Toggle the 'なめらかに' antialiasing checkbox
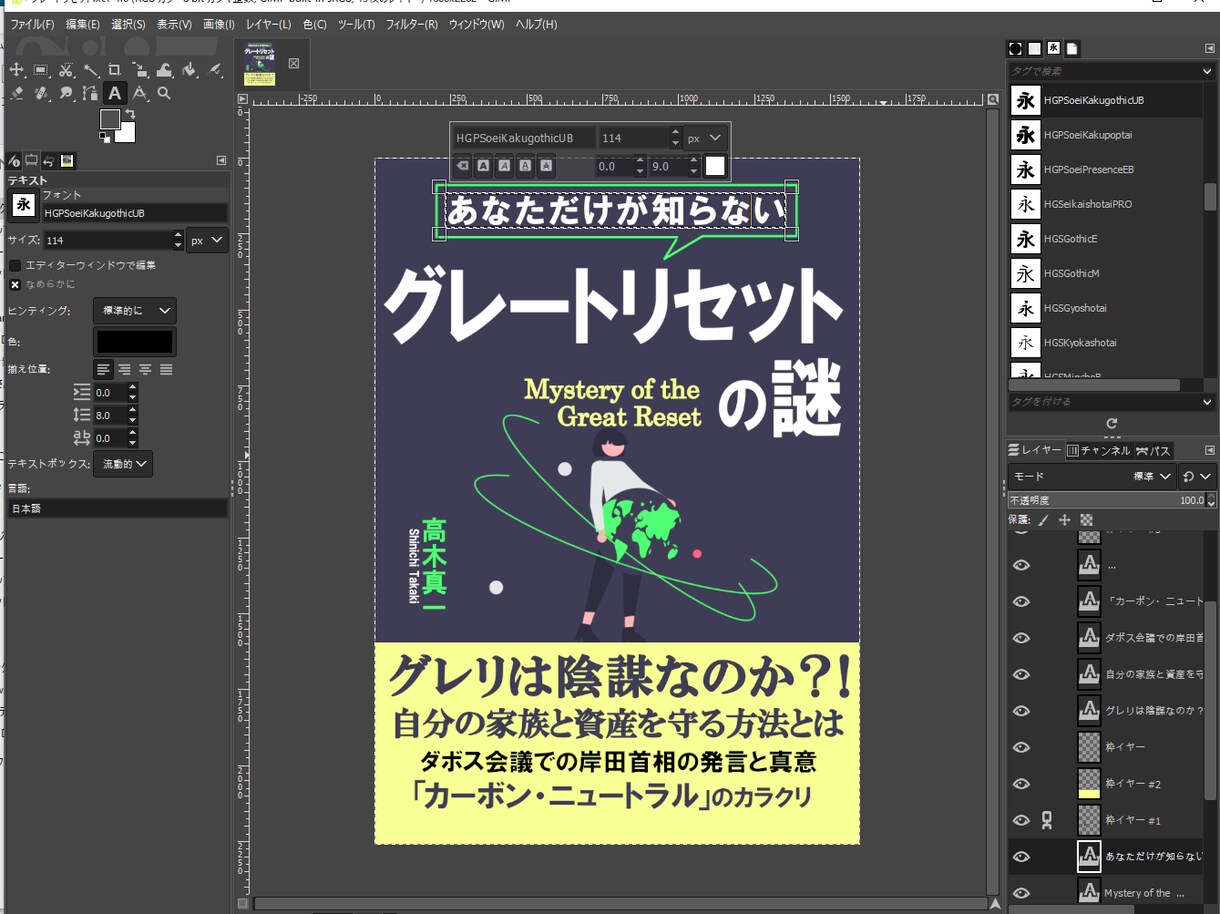This screenshot has width=1220, height=914. 15,284
